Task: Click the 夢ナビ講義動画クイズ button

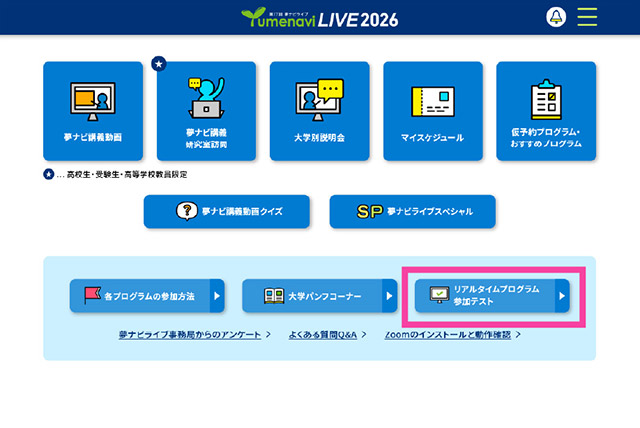Action: [227, 211]
